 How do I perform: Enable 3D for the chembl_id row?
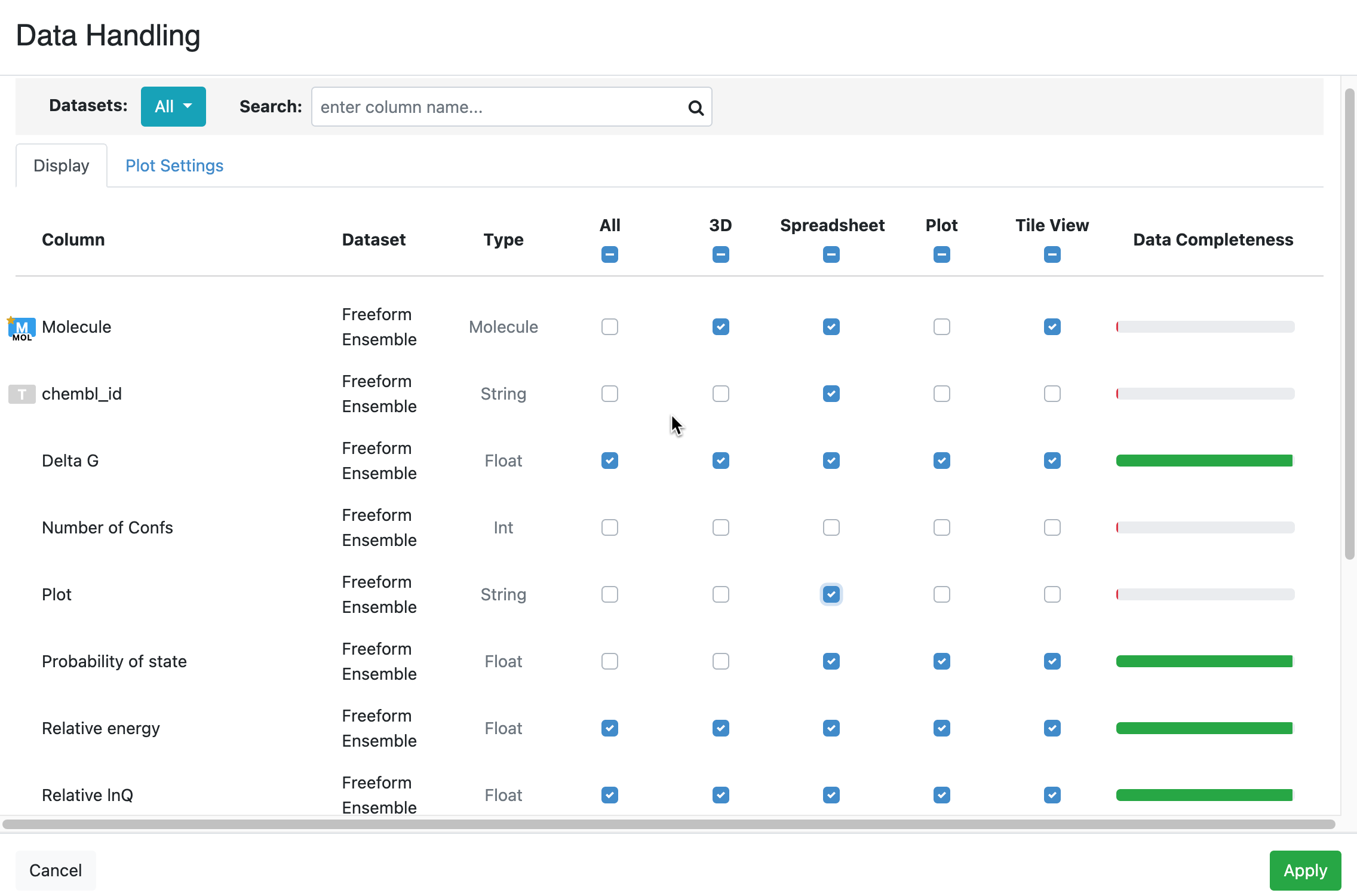(x=721, y=394)
